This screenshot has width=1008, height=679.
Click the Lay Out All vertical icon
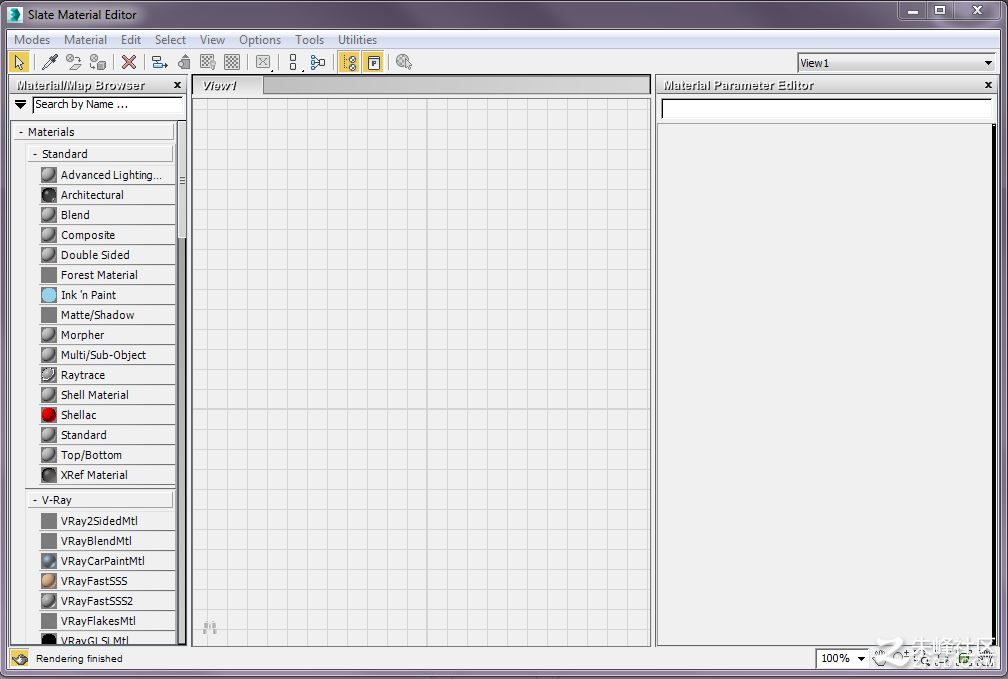point(294,62)
